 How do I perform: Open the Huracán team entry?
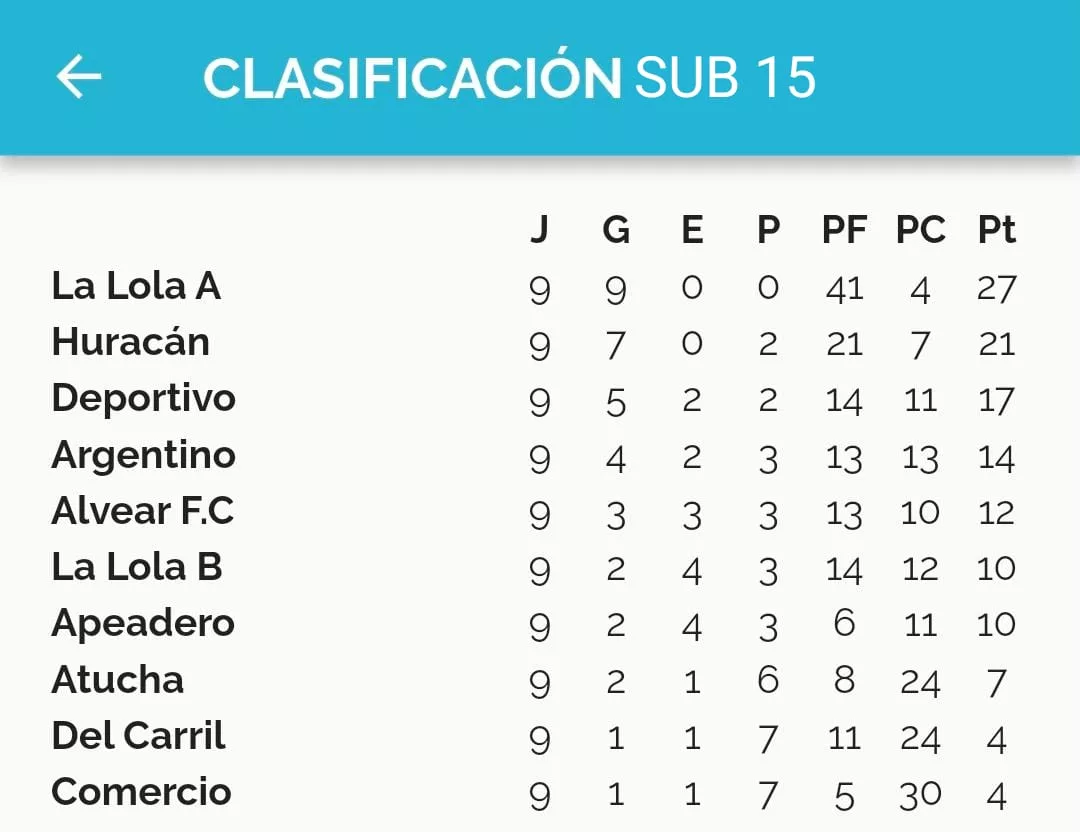pos(131,342)
